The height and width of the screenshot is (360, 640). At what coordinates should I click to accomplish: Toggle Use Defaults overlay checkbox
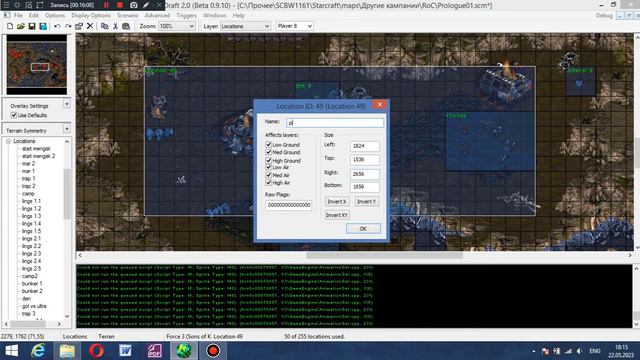(x=14, y=115)
